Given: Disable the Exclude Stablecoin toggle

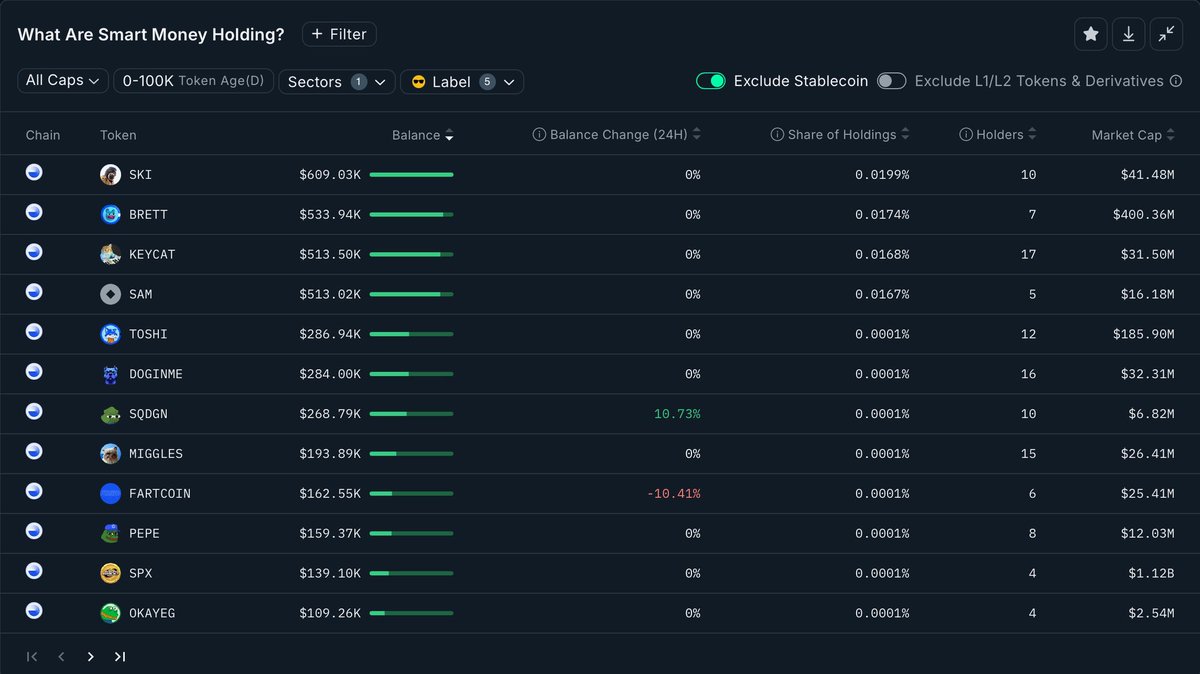Looking at the screenshot, I should (x=711, y=81).
